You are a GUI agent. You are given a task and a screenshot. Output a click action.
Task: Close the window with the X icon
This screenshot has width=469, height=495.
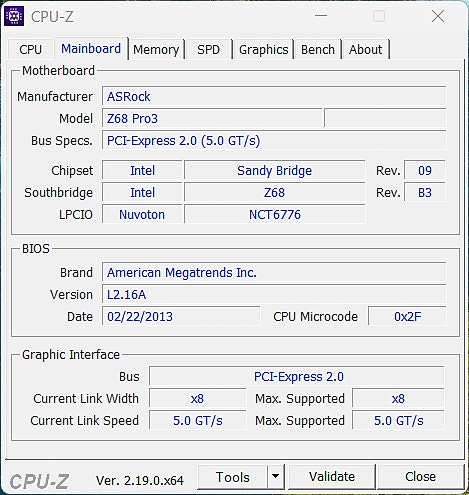click(x=438, y=16)
